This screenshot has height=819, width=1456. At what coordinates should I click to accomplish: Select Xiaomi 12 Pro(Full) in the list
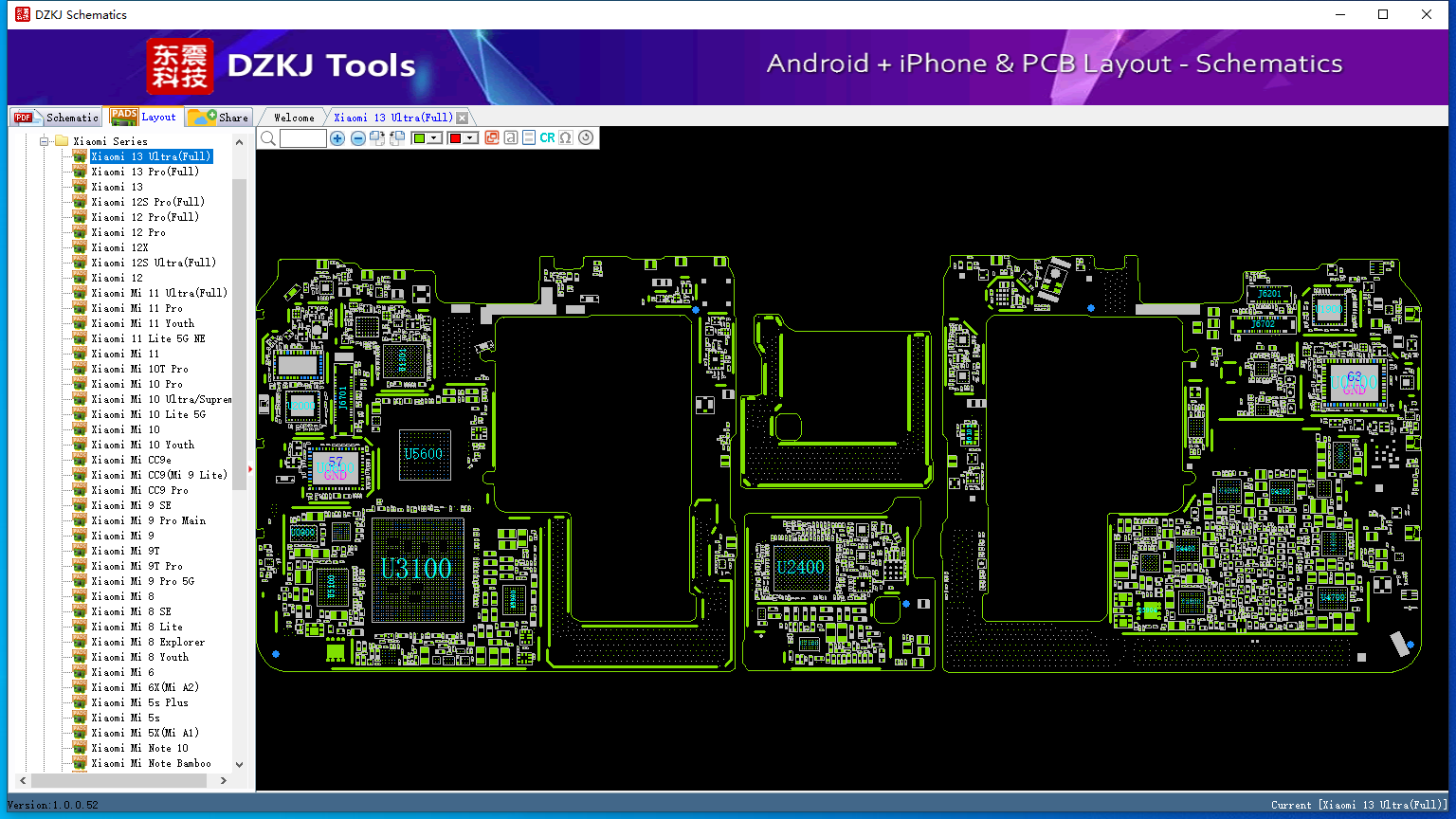tap(145, 217)
